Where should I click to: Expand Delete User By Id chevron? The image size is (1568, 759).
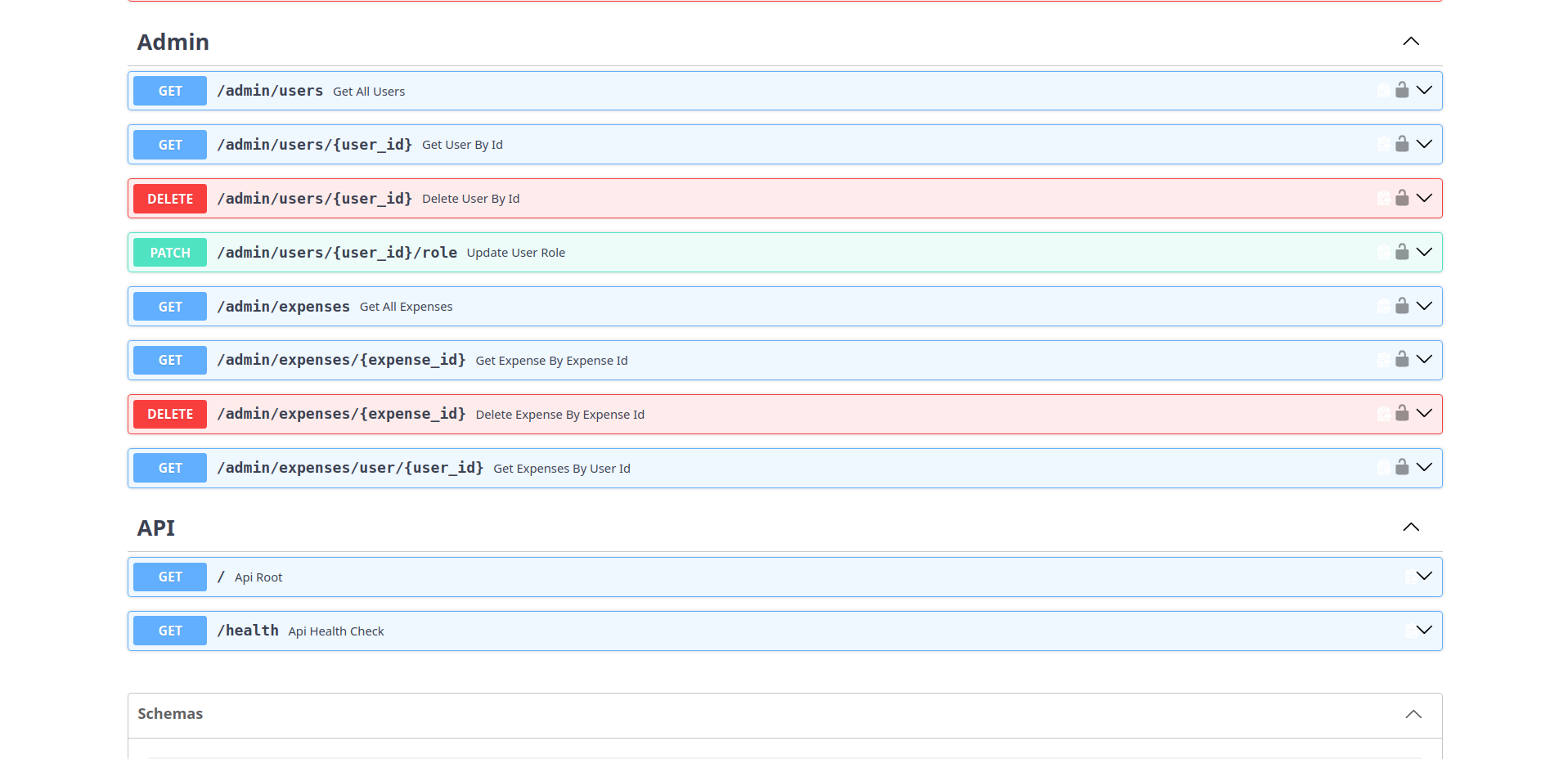pyautogui.click(x=1424, y=198)
